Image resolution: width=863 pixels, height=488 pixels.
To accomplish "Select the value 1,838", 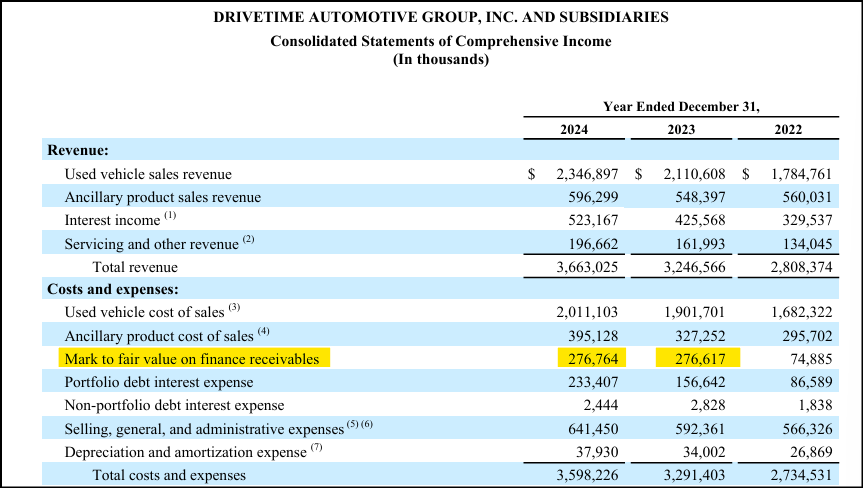I will pyautogui.click(x=815, y=405).
